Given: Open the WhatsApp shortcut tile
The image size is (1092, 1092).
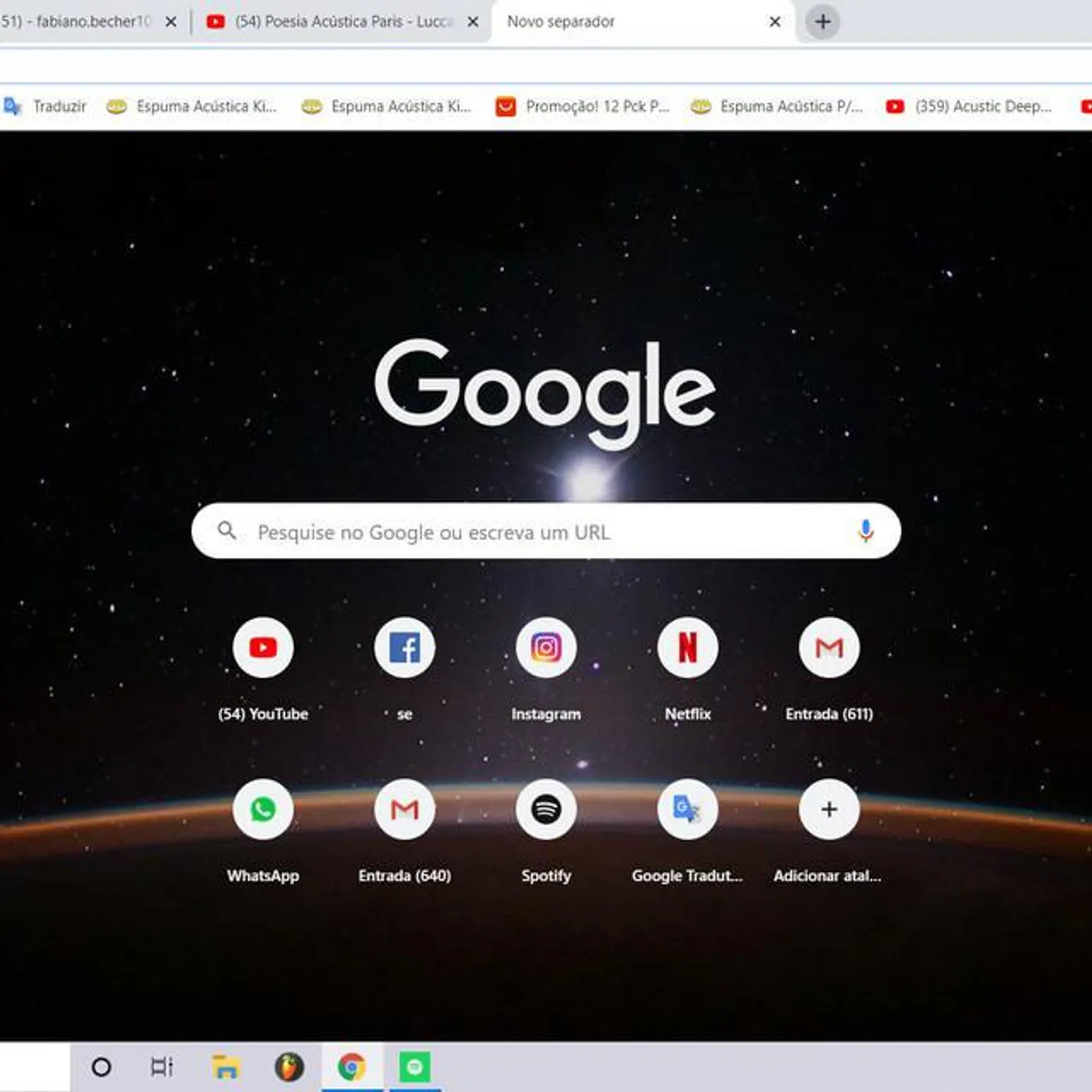Looking at the screenshot, I should tap(263, 810).
